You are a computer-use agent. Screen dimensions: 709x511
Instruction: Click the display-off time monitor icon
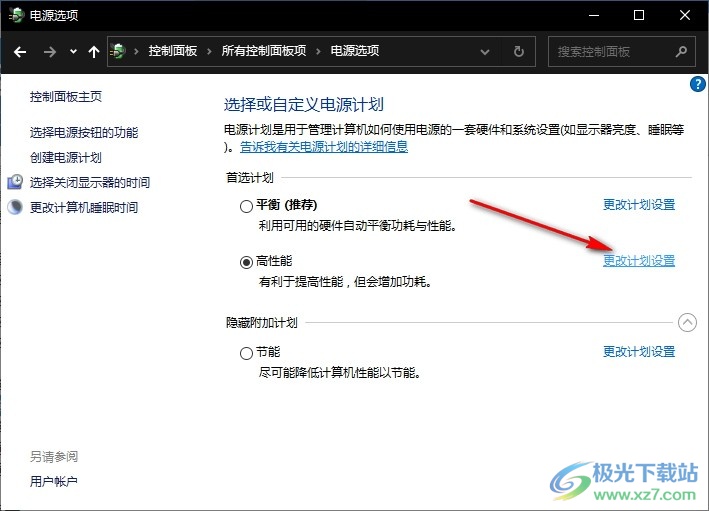tap(15, 182)
